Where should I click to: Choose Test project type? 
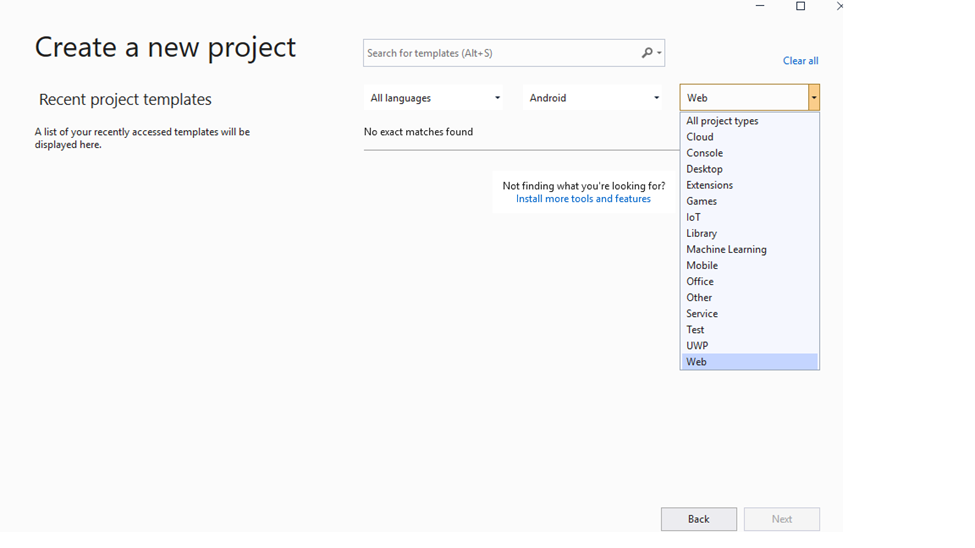coord(749,330)
